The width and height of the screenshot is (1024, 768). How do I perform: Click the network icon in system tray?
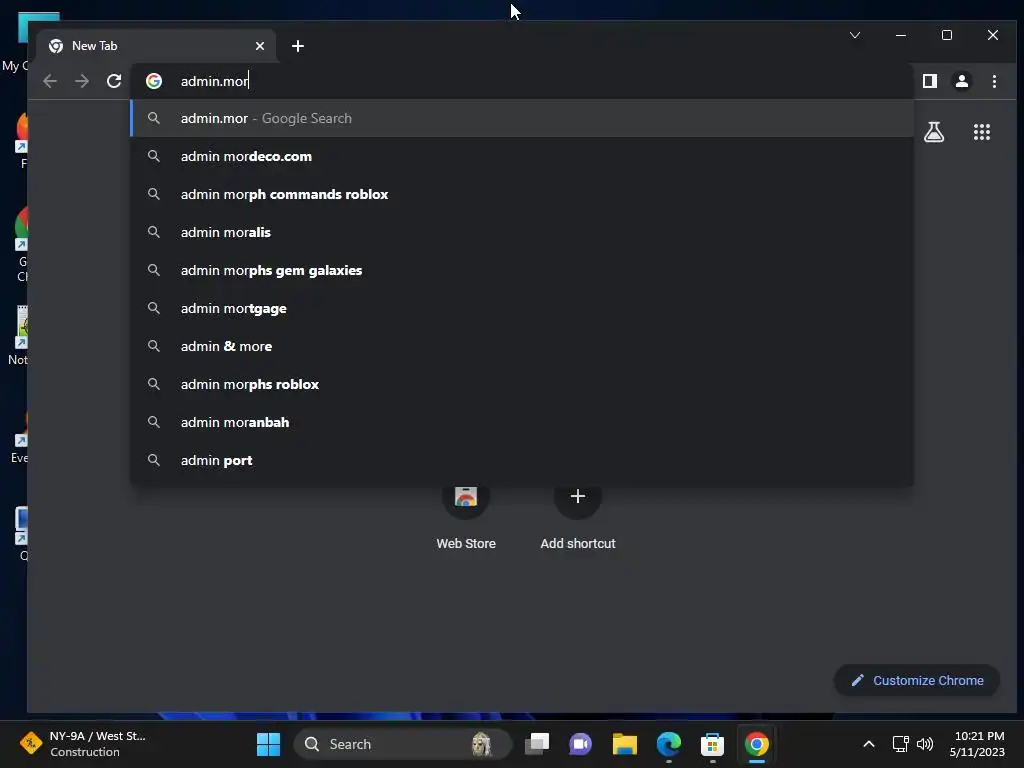901,744
